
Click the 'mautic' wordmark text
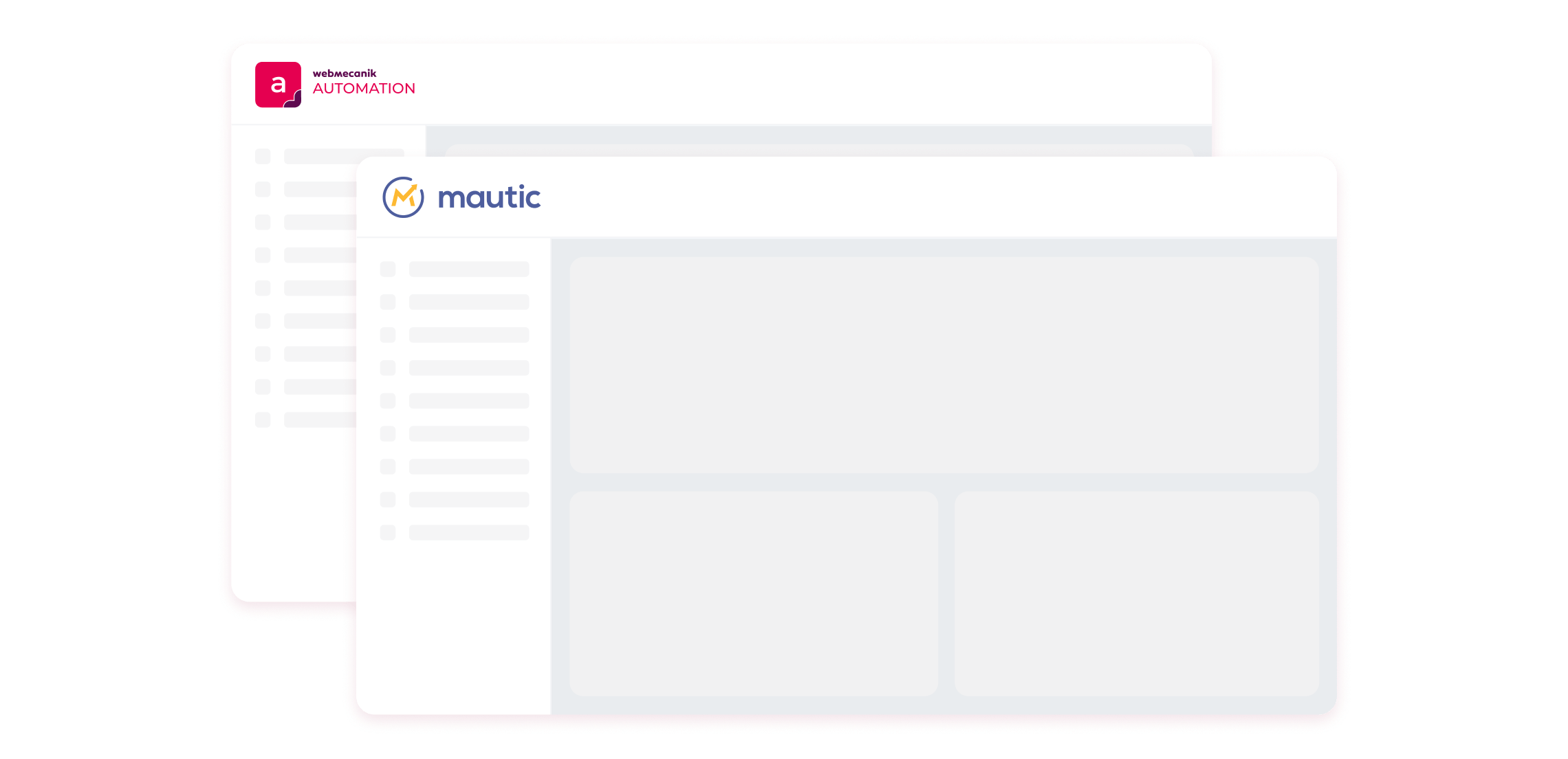(489, 197)
